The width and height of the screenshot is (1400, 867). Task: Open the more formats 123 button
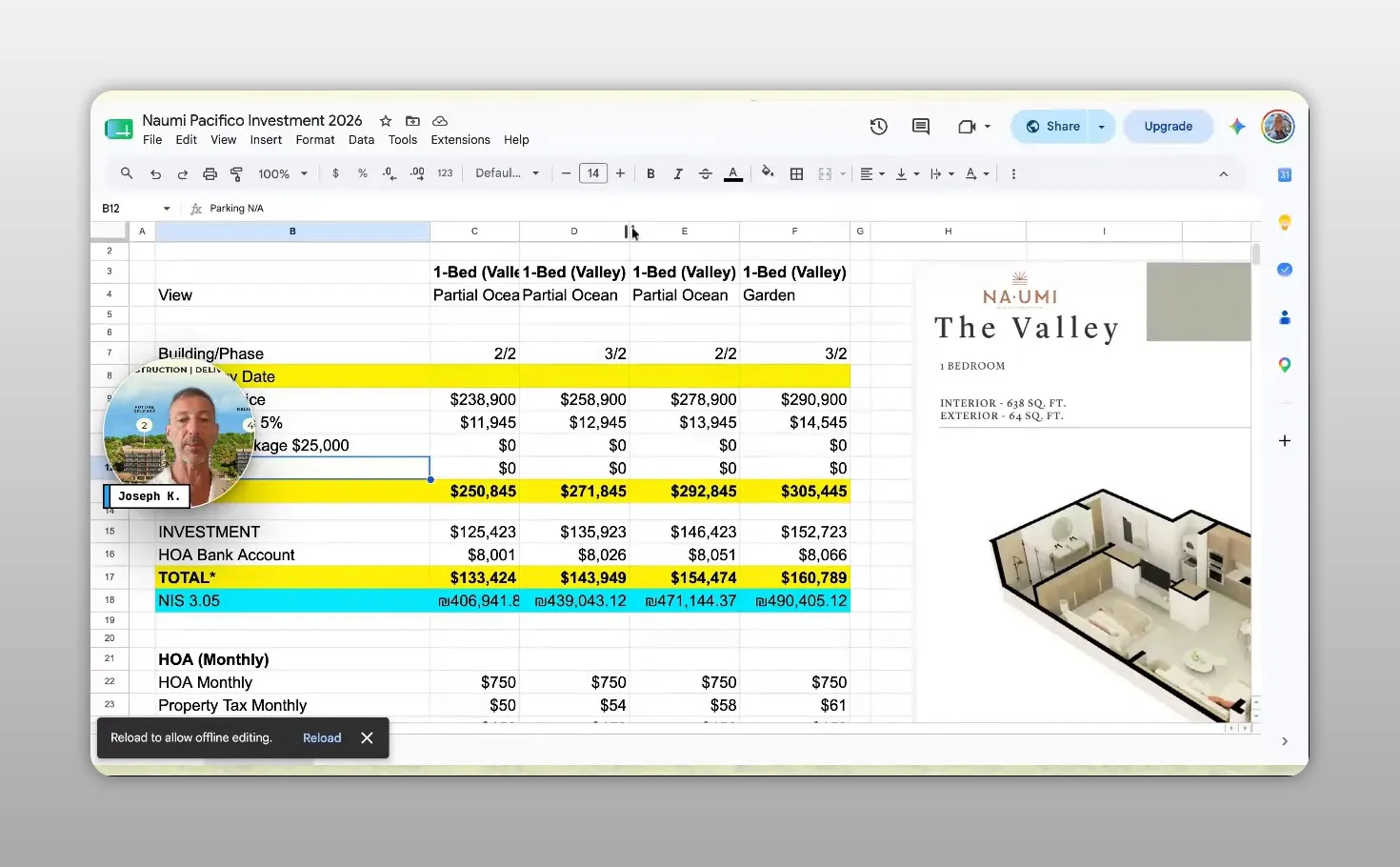pyautogui.click(x=445, y=173)
